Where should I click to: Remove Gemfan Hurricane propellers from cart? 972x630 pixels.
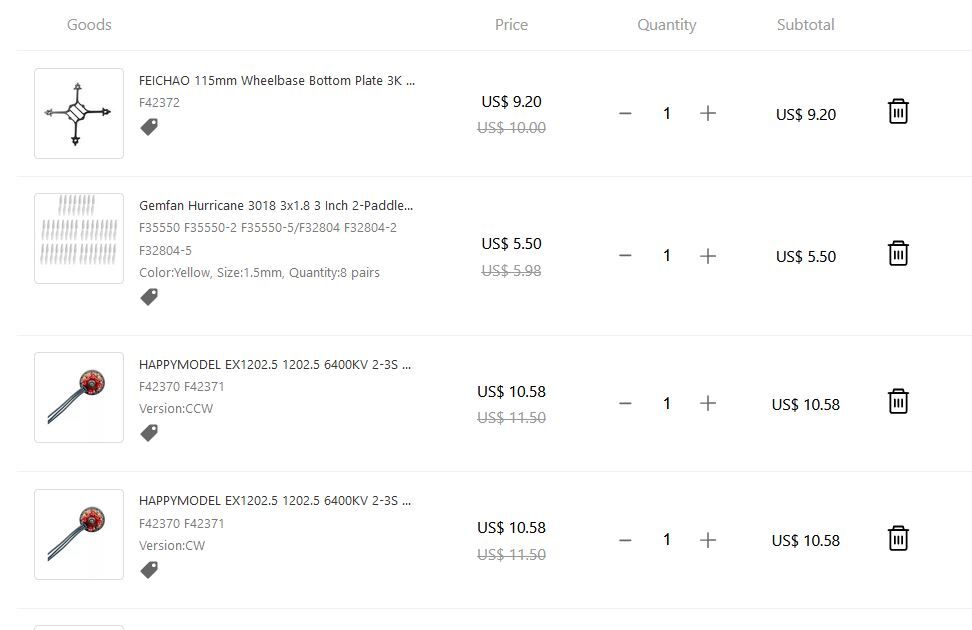(898, 253)
